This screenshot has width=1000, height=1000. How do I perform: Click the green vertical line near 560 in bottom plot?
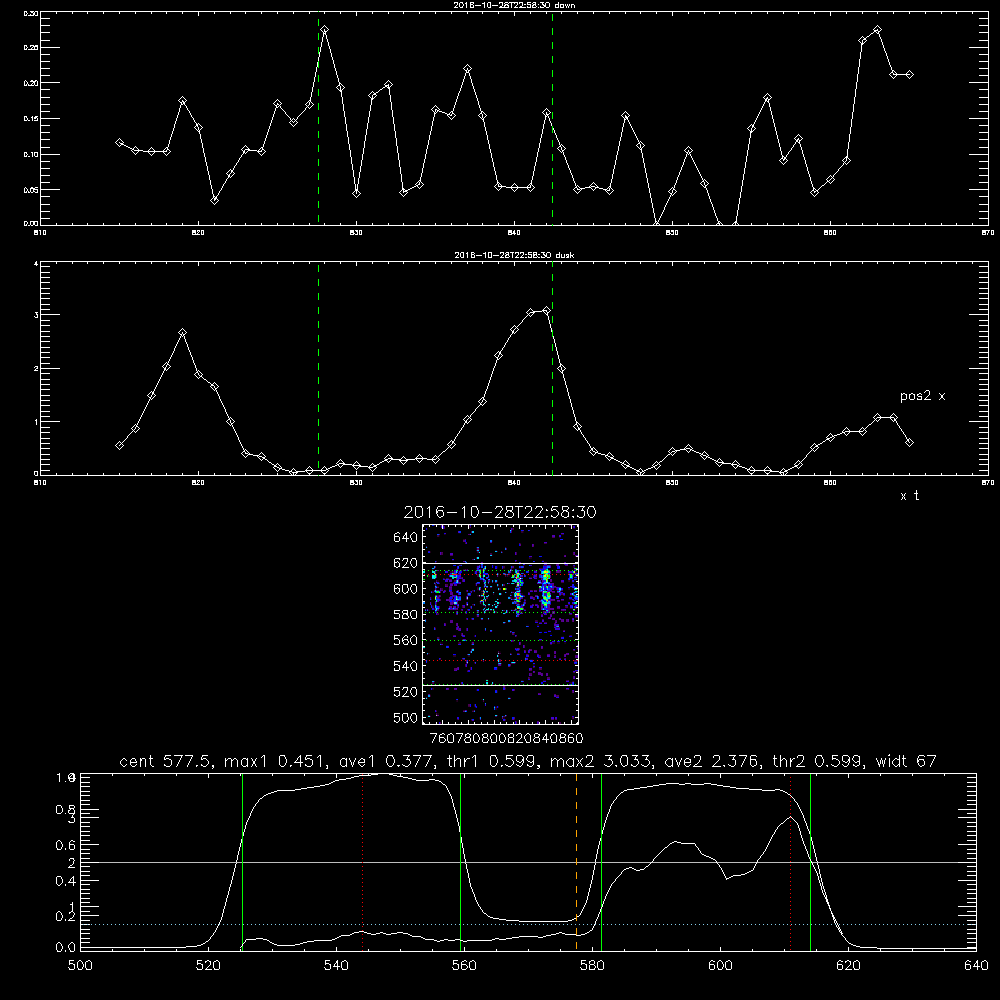pos(460,861)
